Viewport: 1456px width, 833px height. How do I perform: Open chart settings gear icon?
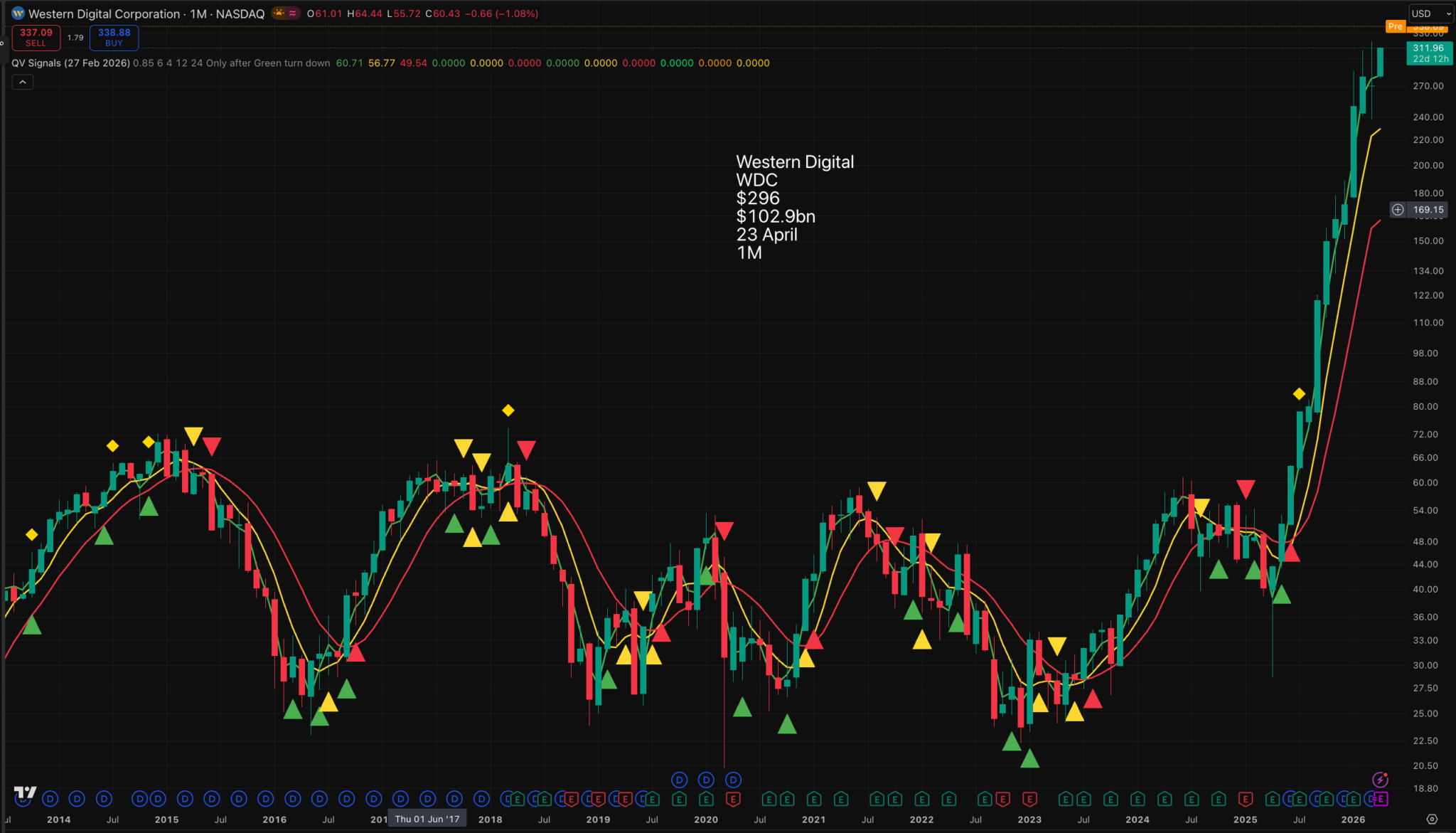click(x=1432, y=819)
